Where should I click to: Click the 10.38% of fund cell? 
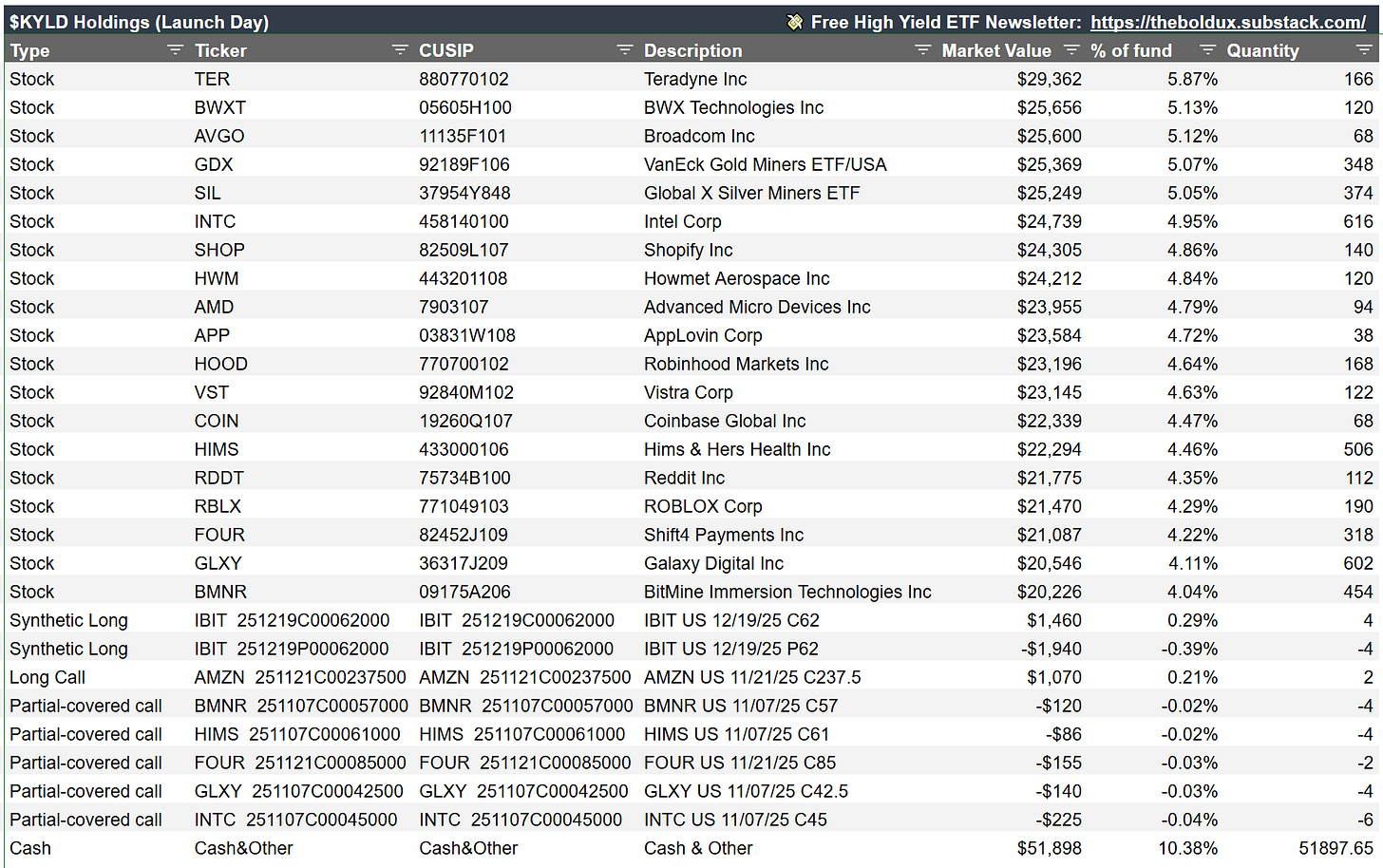coord(1187,848)
